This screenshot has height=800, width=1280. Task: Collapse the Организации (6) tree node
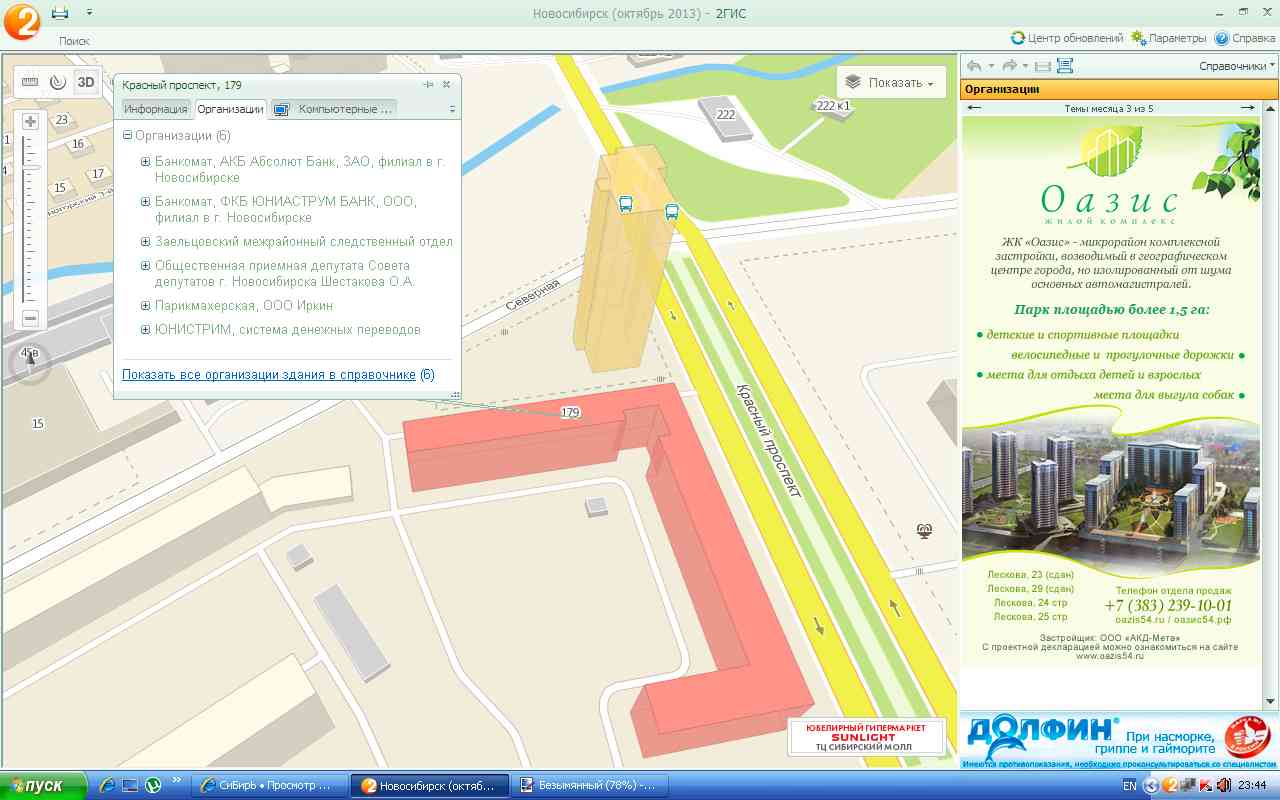(x=128, y=136)
